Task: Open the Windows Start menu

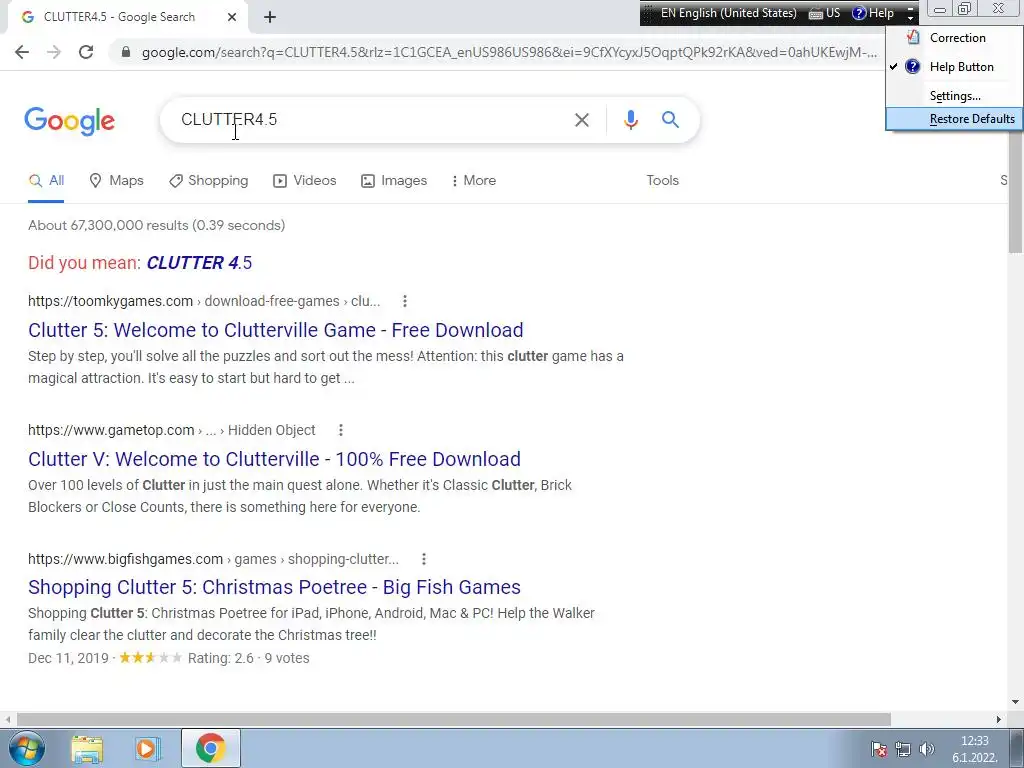Action: 27,748
